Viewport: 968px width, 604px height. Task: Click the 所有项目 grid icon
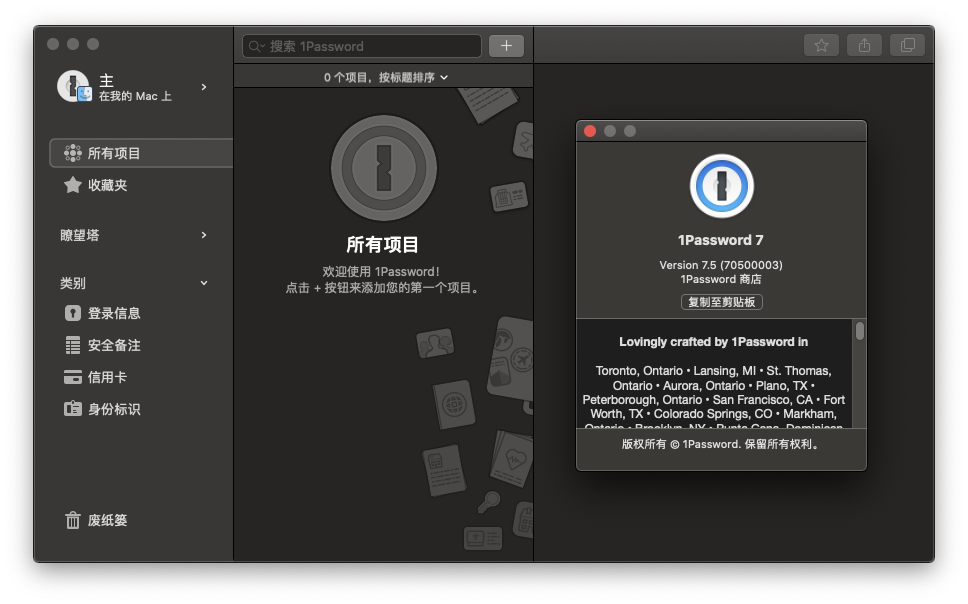point(73,153)
